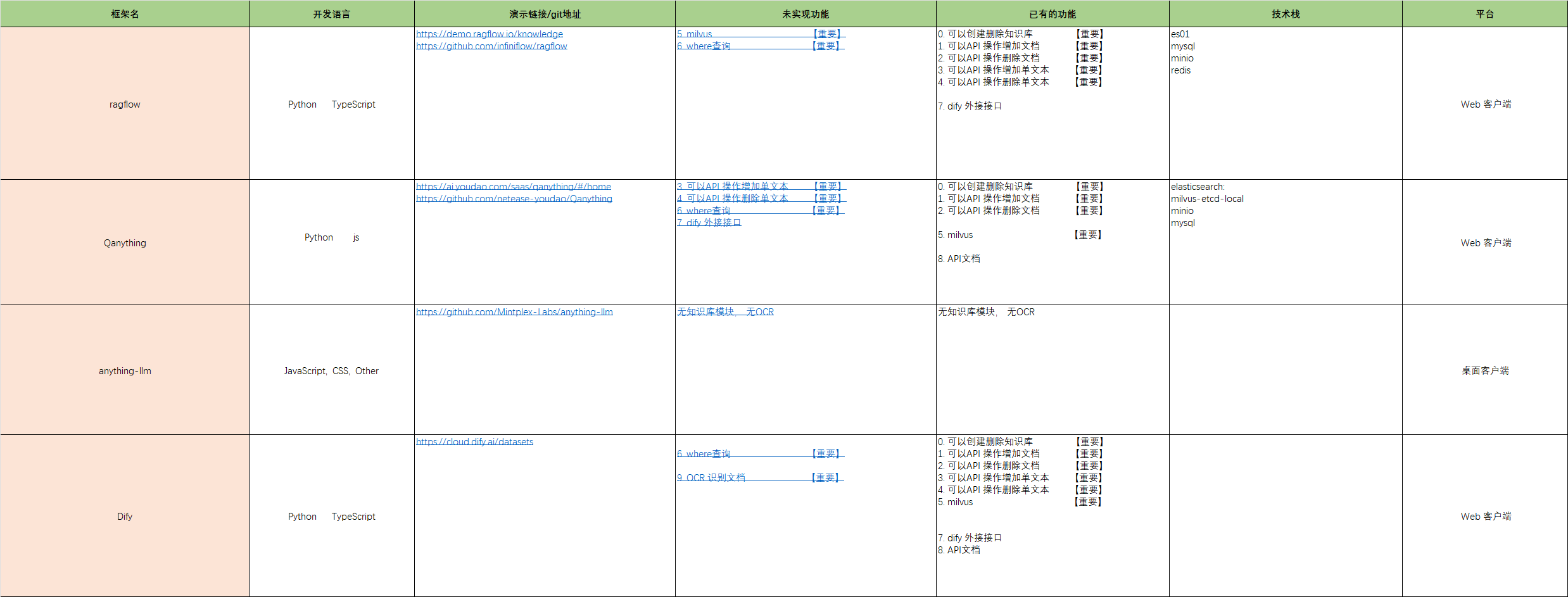Click '5. milvus' in Dify existing features

956,502
